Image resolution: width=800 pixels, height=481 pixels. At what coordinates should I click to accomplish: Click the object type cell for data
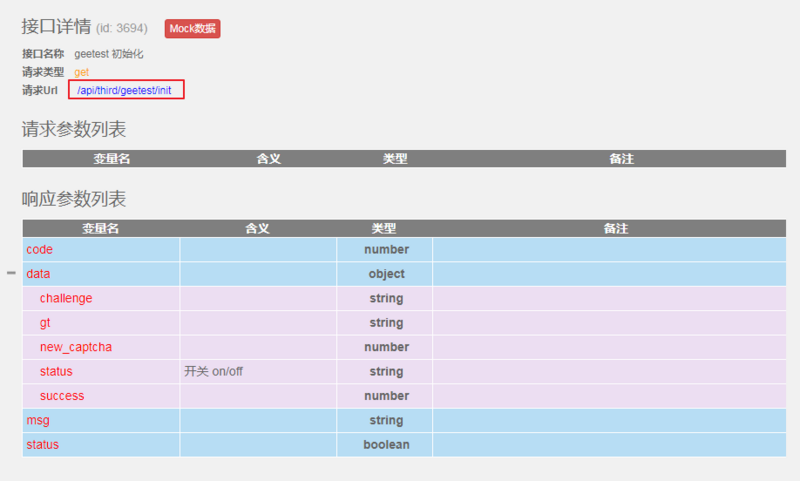click(x=386, y=273)
